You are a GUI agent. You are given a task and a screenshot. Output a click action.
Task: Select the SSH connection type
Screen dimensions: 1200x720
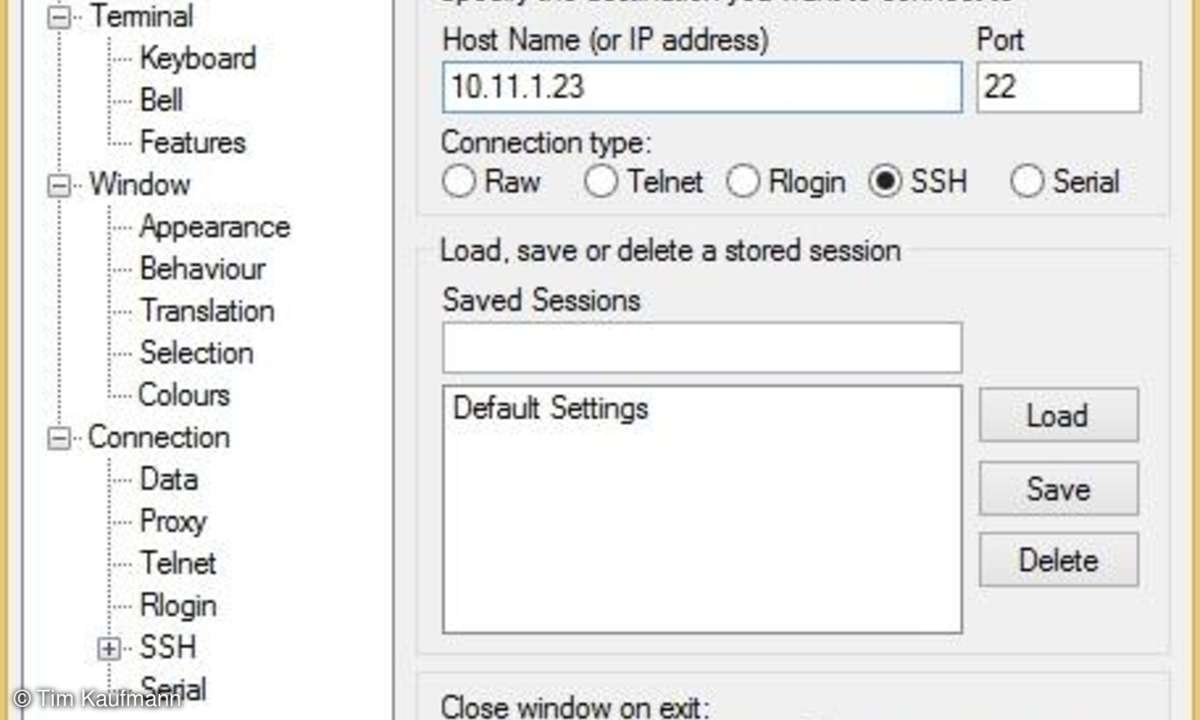click(885, 182)
